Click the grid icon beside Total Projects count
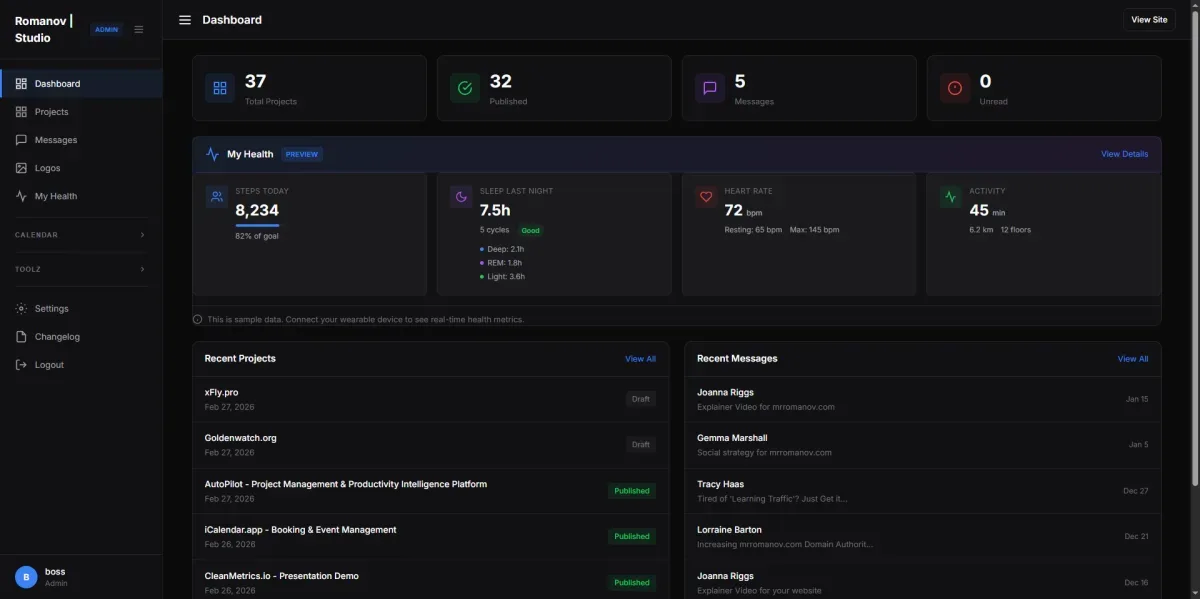The image size is (1200, 599). coord(219,88)
